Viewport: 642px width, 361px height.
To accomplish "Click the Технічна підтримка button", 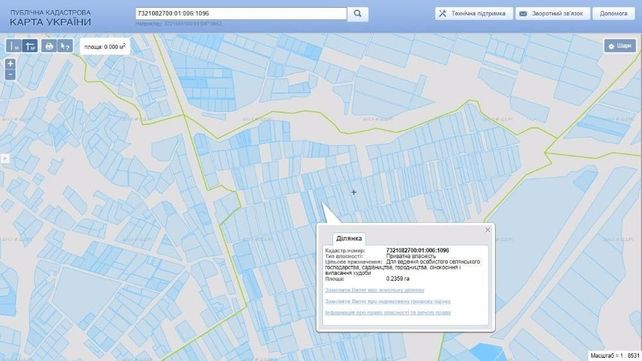I will pos(474,14).
